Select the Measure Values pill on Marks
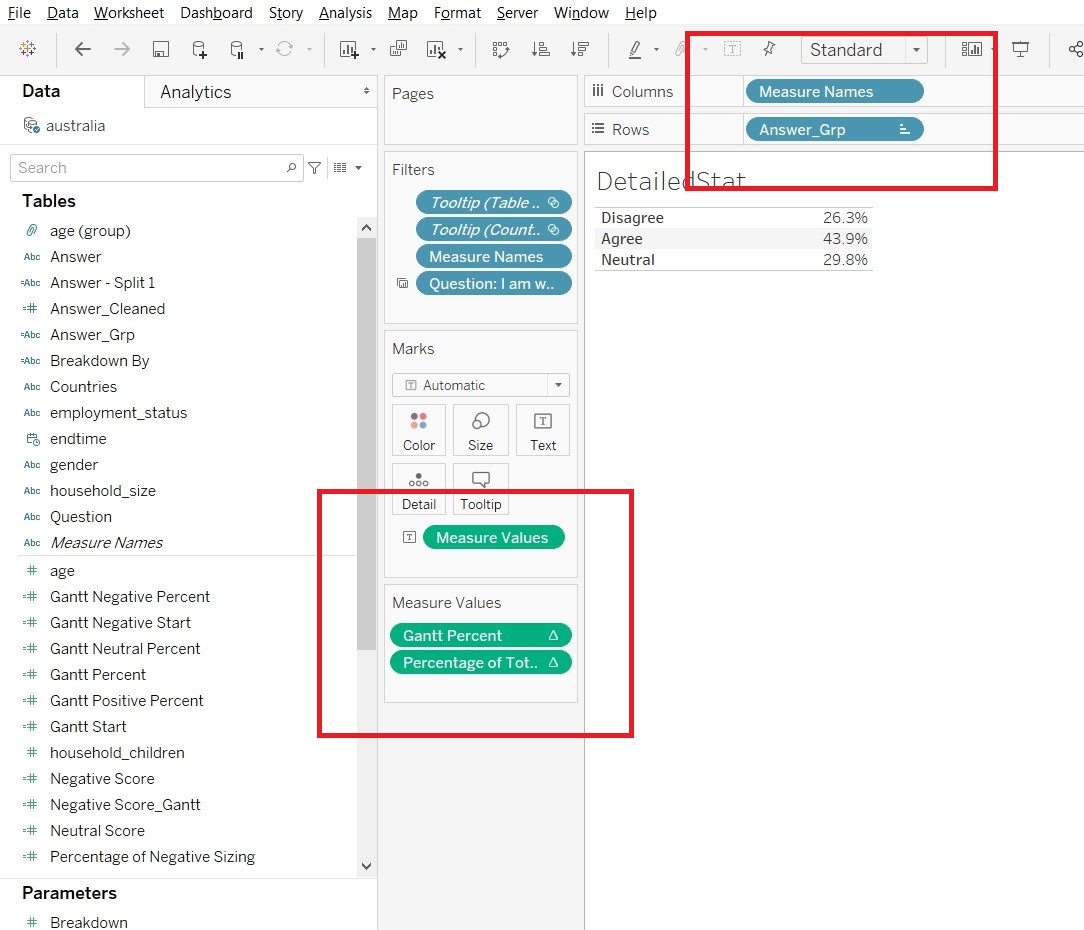 [x=493, y=537]
